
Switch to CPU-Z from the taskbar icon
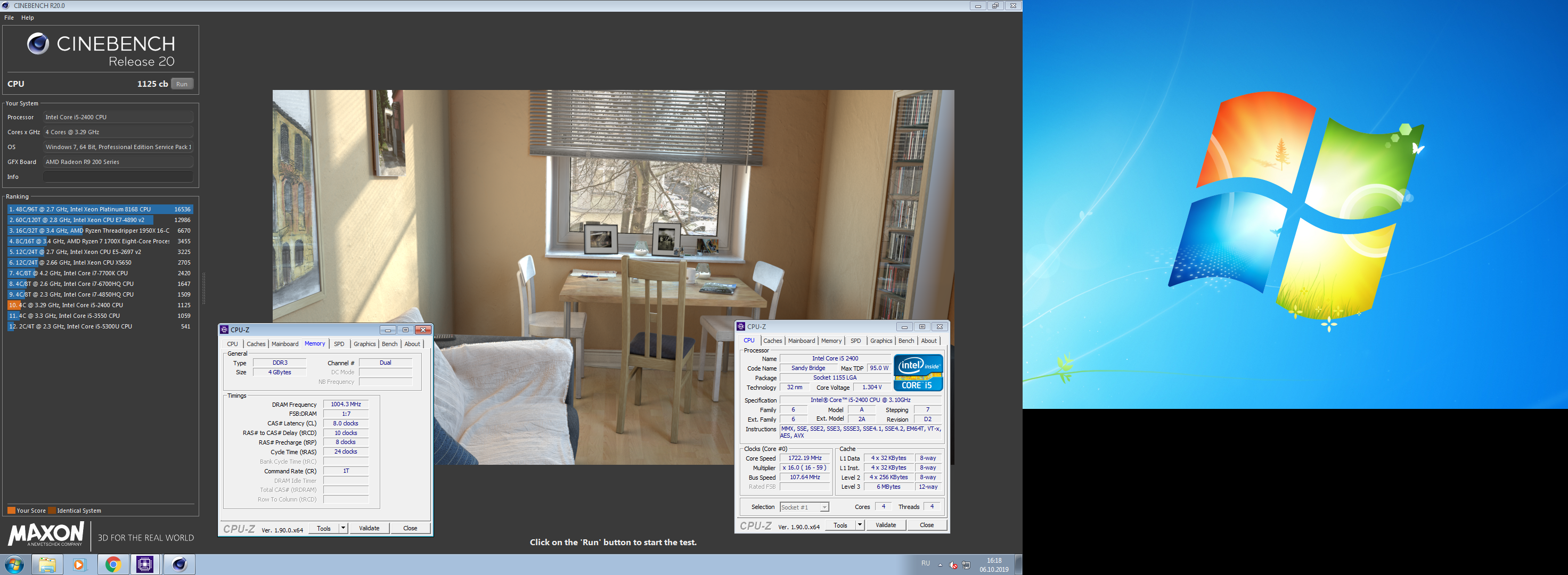[145, 565]
